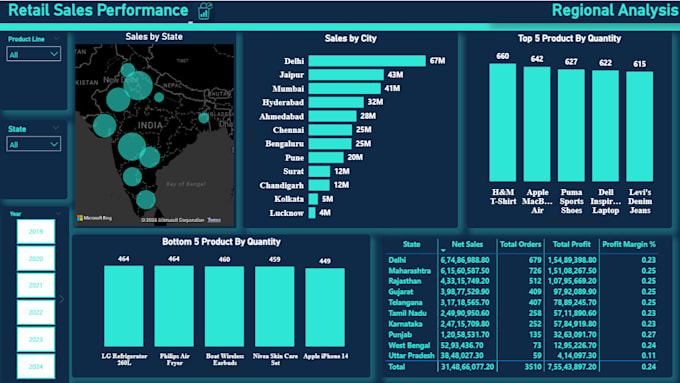Expand the State slicer header chevron
Viewport: 680px width, 383px height.
pos(56,128)
